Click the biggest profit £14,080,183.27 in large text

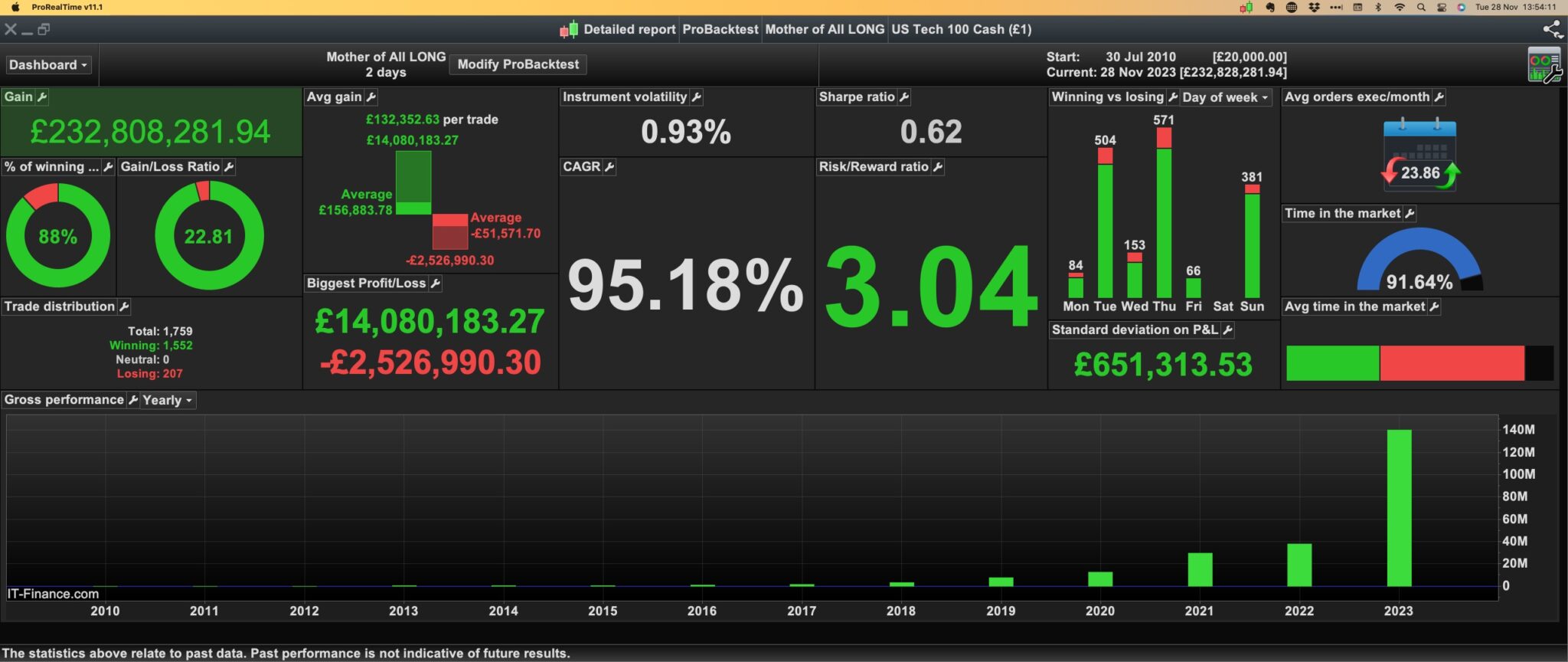tap(430, 322)
